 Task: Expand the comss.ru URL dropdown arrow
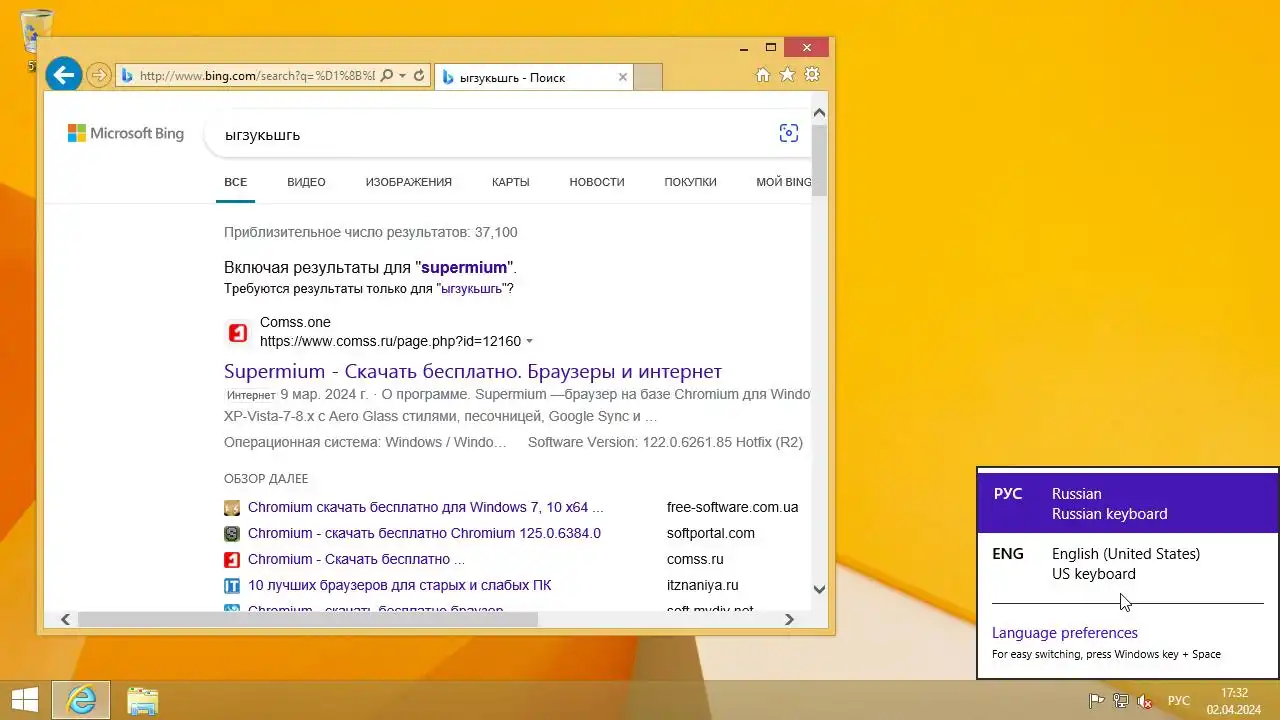529,342
